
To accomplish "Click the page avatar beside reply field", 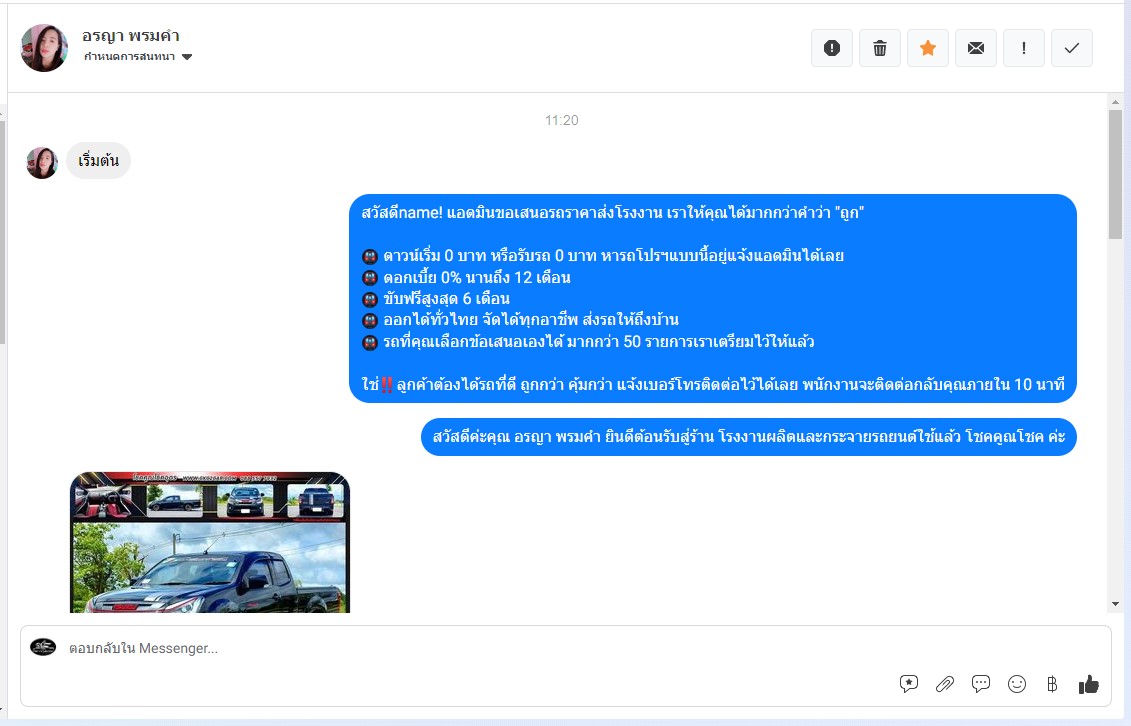I will click(x=43, y=647).
